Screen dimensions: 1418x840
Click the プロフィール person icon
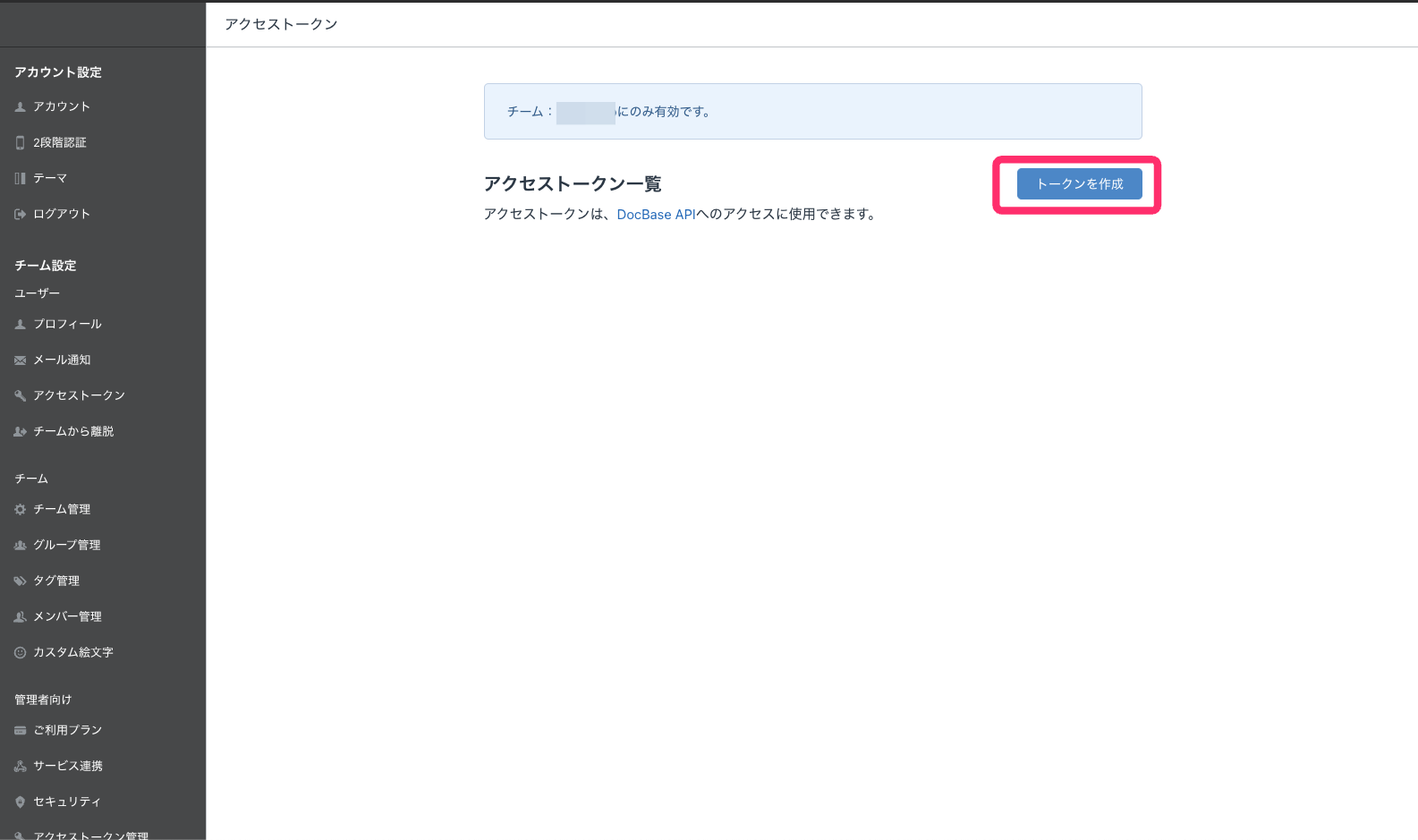point(20,324)
